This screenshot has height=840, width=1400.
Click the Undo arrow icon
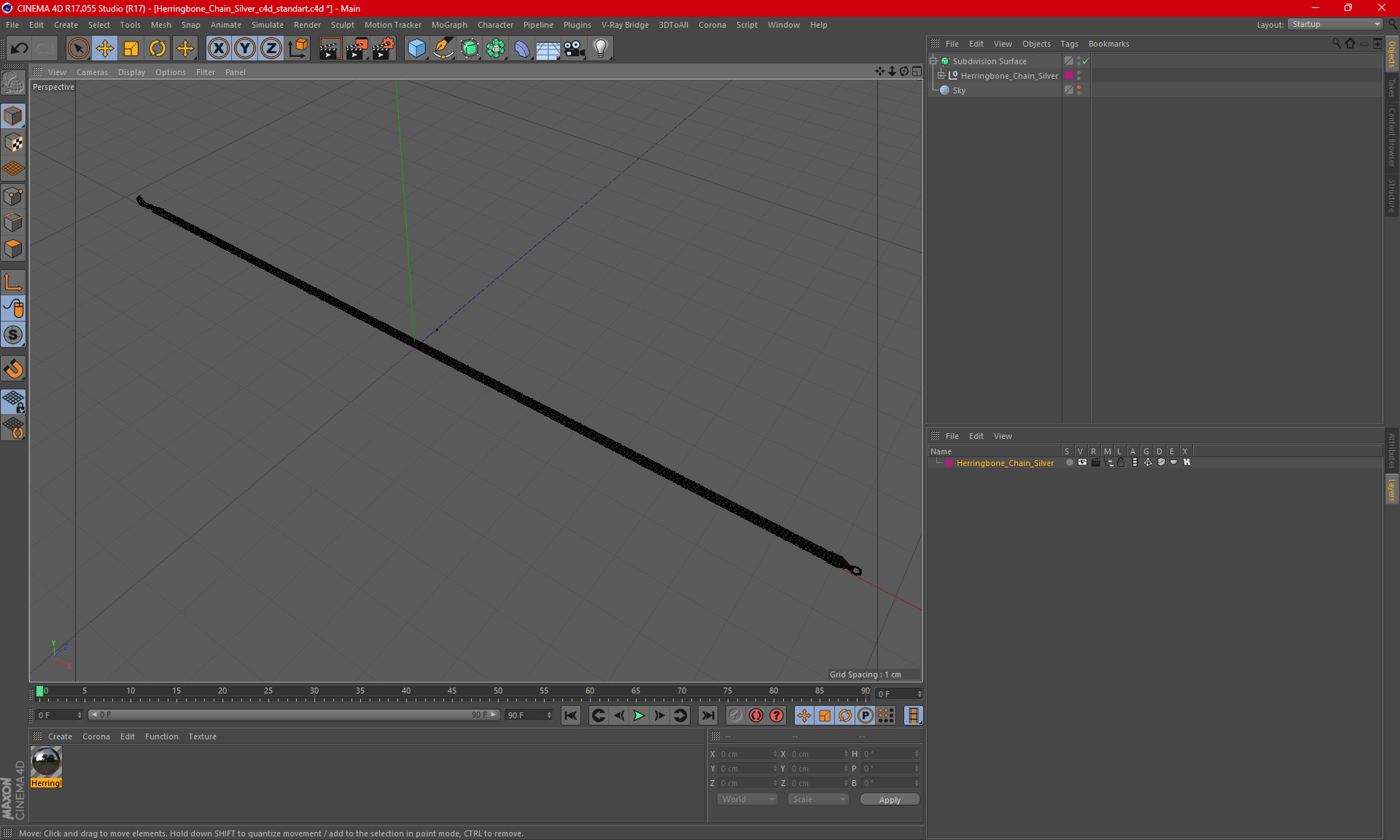click(x=20, y=49)
